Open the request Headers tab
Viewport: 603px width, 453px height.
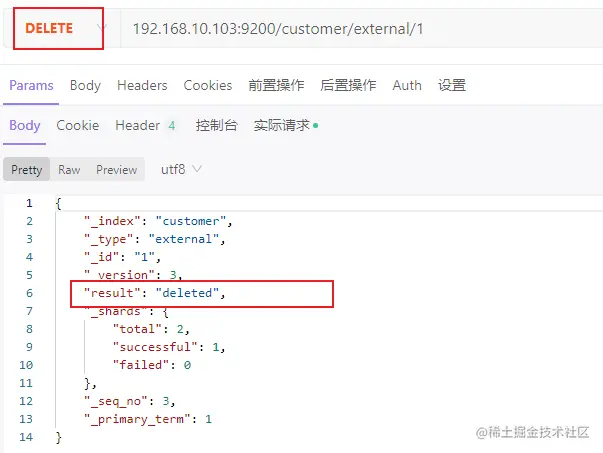pos(142,85)
